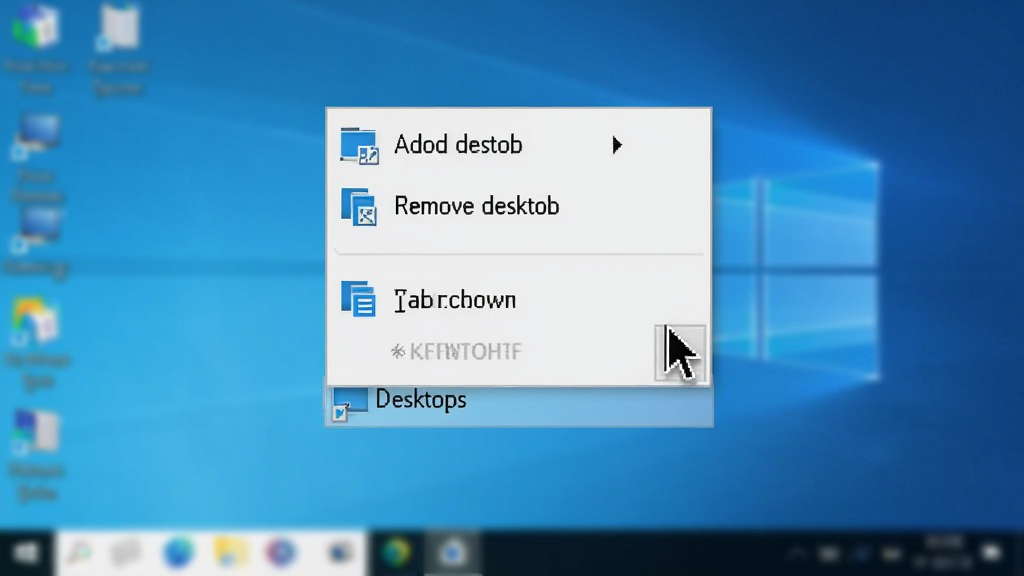1024x576 pixels.
Task: Open the green globe taskbar app
Action: point(396,553)
